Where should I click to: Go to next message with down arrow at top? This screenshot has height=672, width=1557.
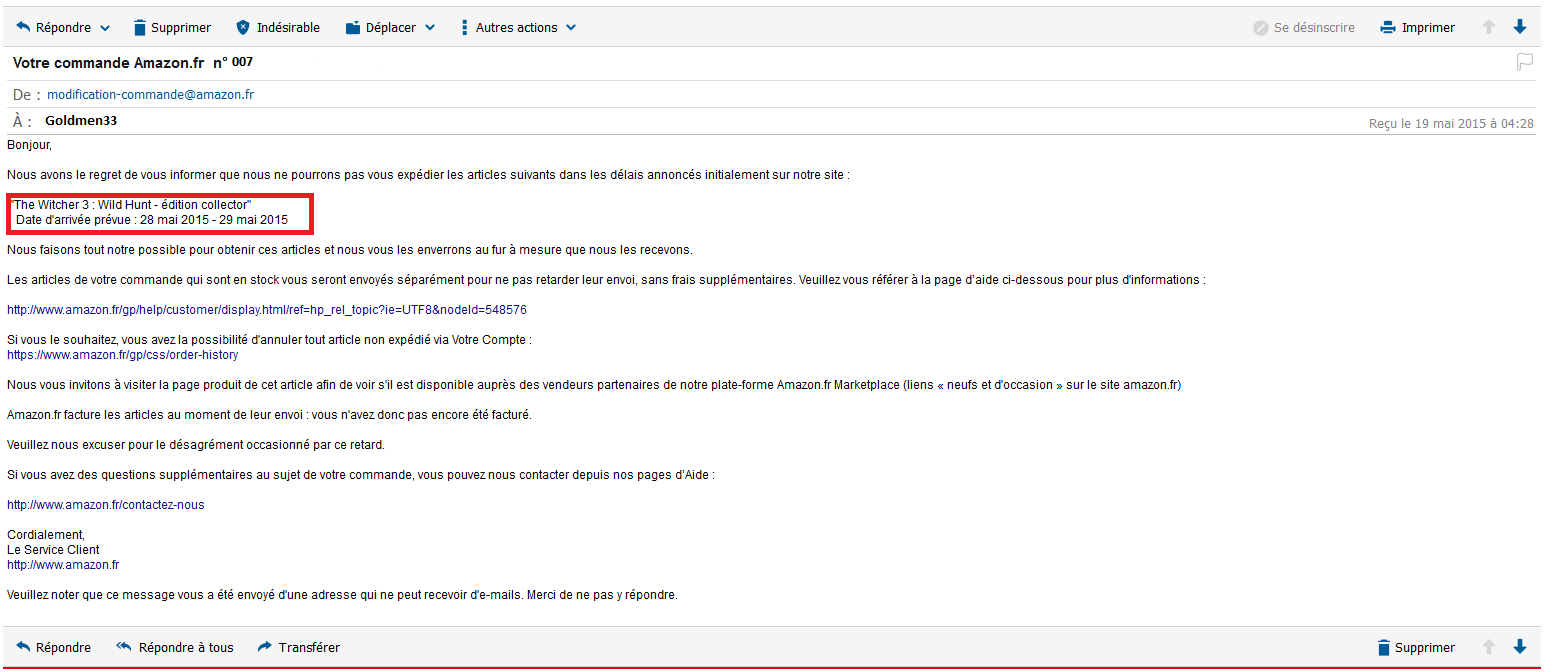(x=1520, y=28)
